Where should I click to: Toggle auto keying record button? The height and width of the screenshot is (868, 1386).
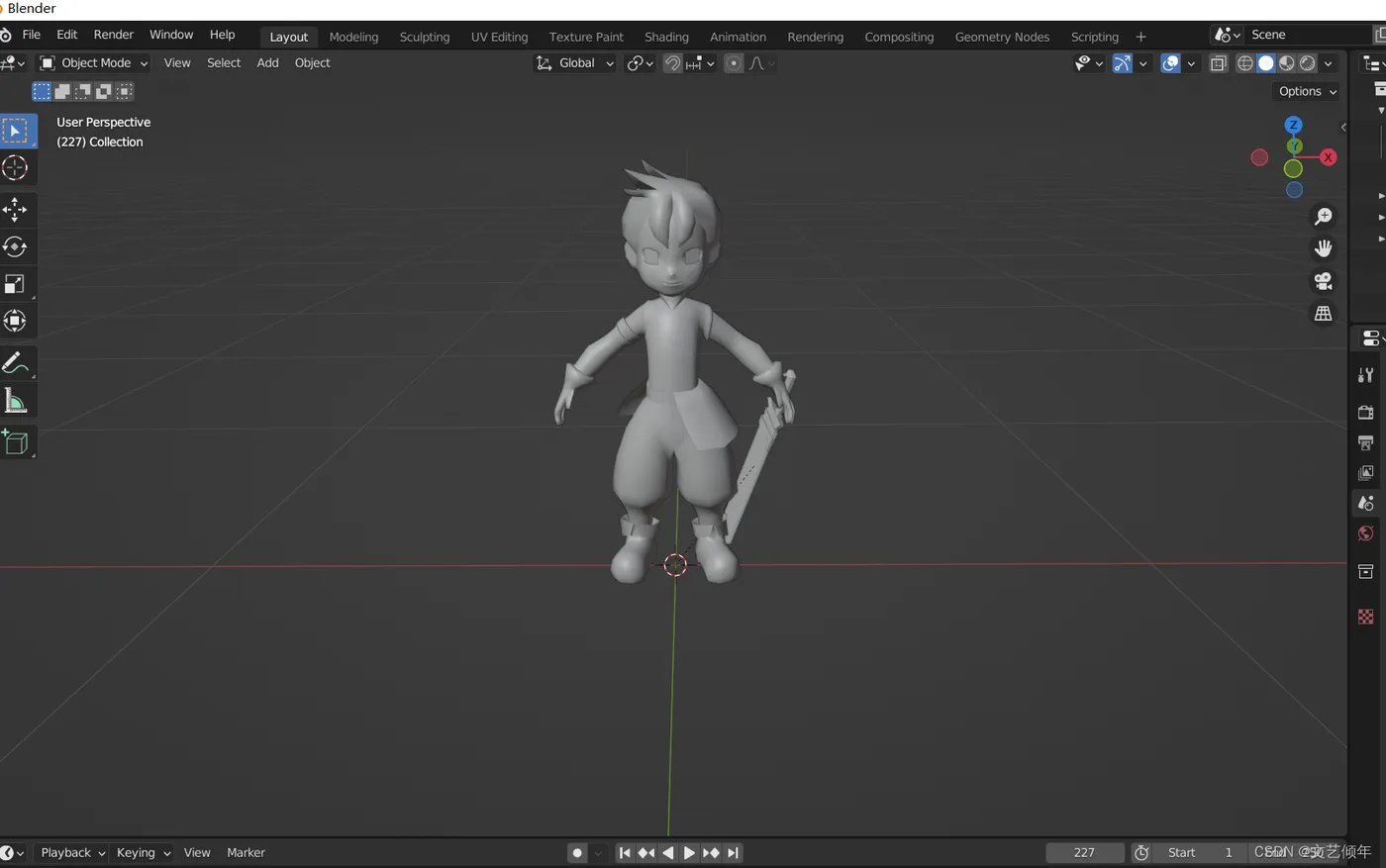tap(577, 853)
